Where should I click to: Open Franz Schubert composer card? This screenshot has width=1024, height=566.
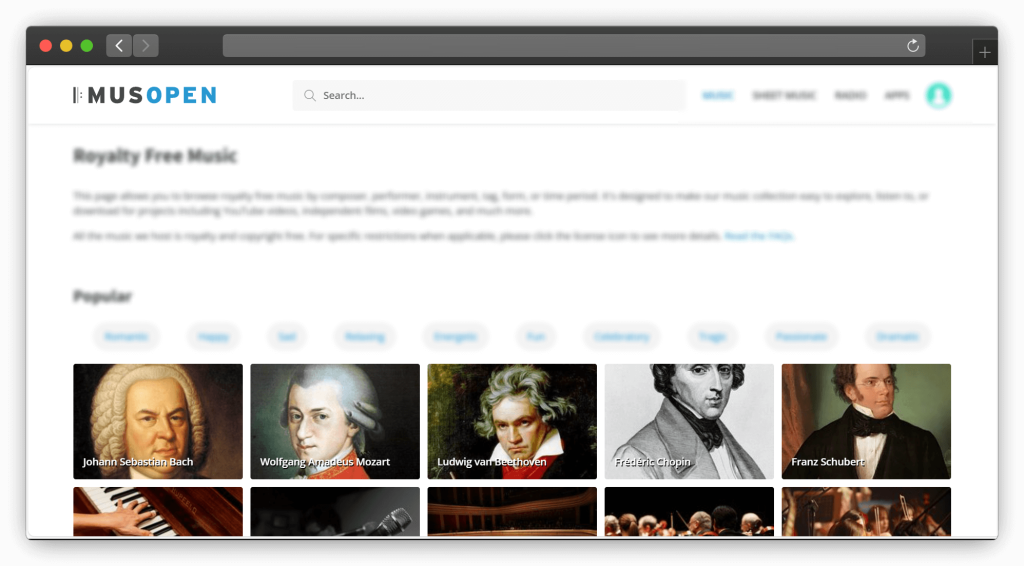coord(866,421)
